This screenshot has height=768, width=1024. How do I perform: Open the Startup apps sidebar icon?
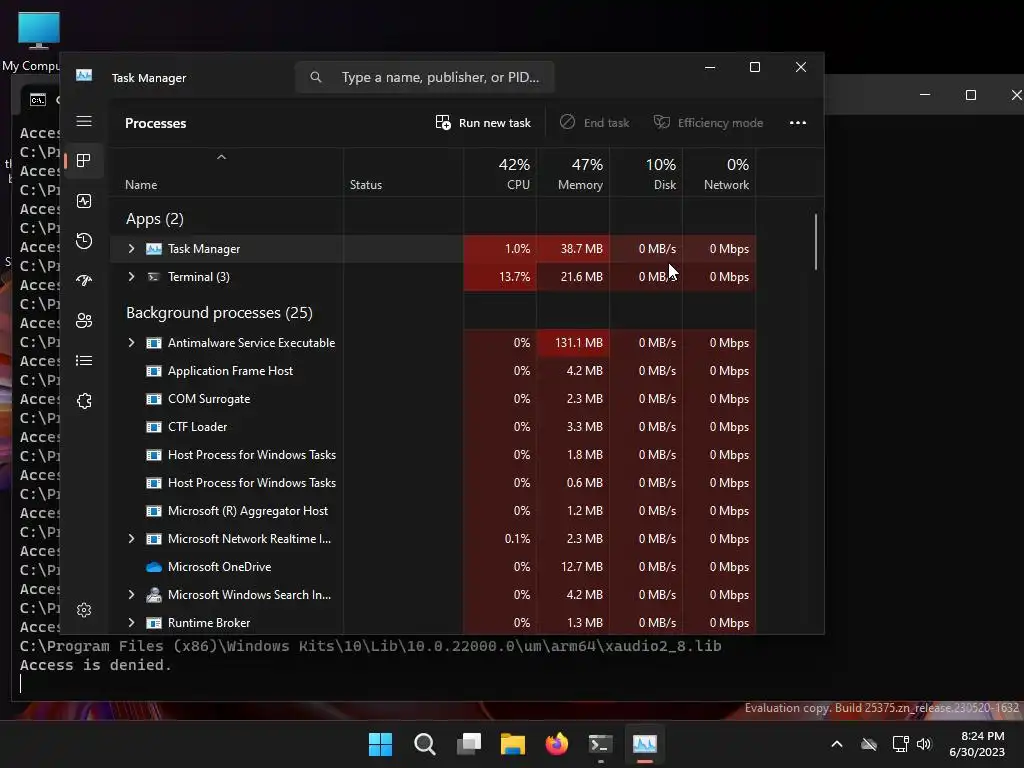84,281
